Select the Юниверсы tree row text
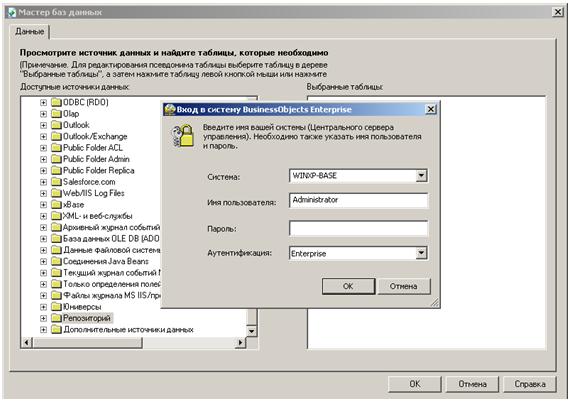The image size is (571, 402). point(82,307)
